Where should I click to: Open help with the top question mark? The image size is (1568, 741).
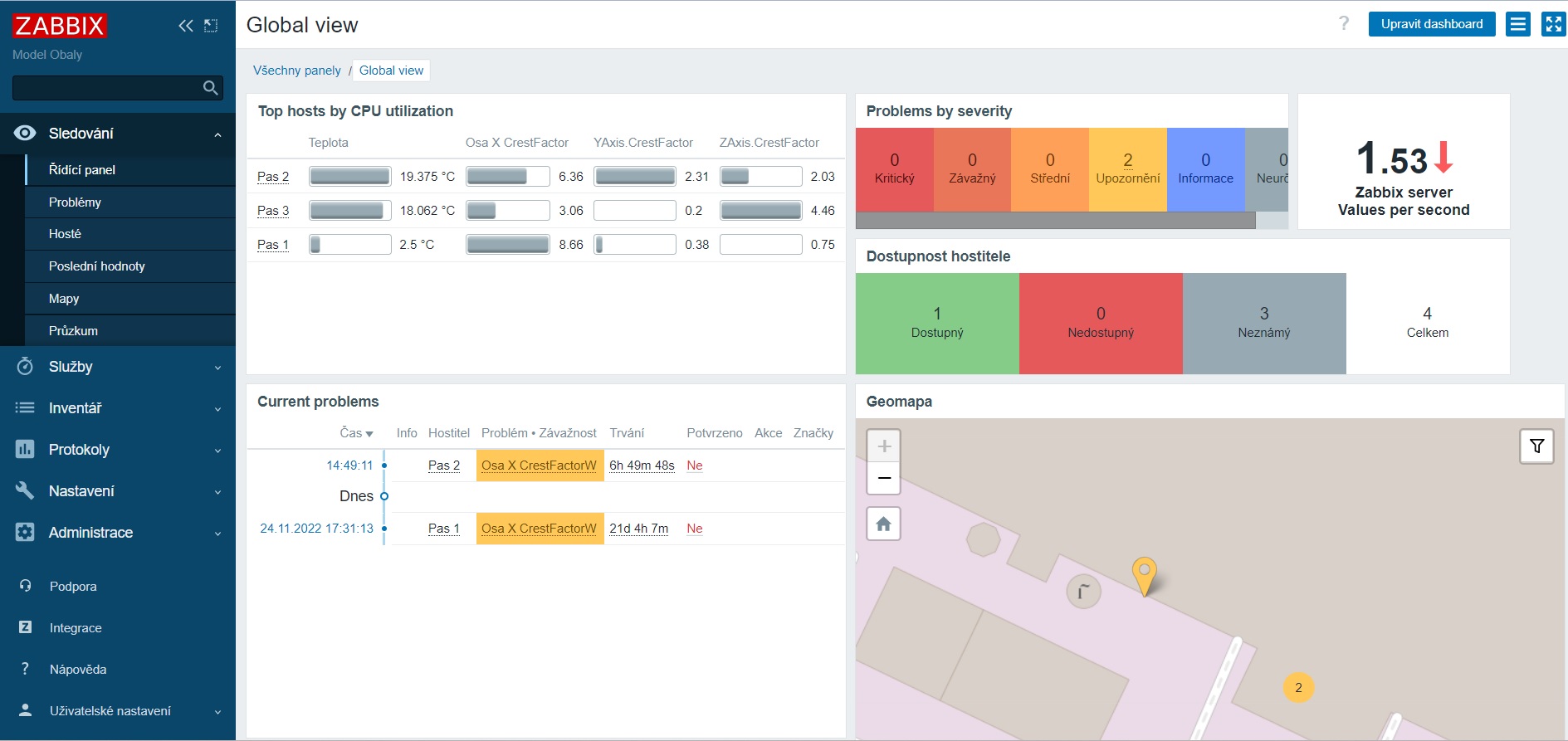(x=1344, y=23)
